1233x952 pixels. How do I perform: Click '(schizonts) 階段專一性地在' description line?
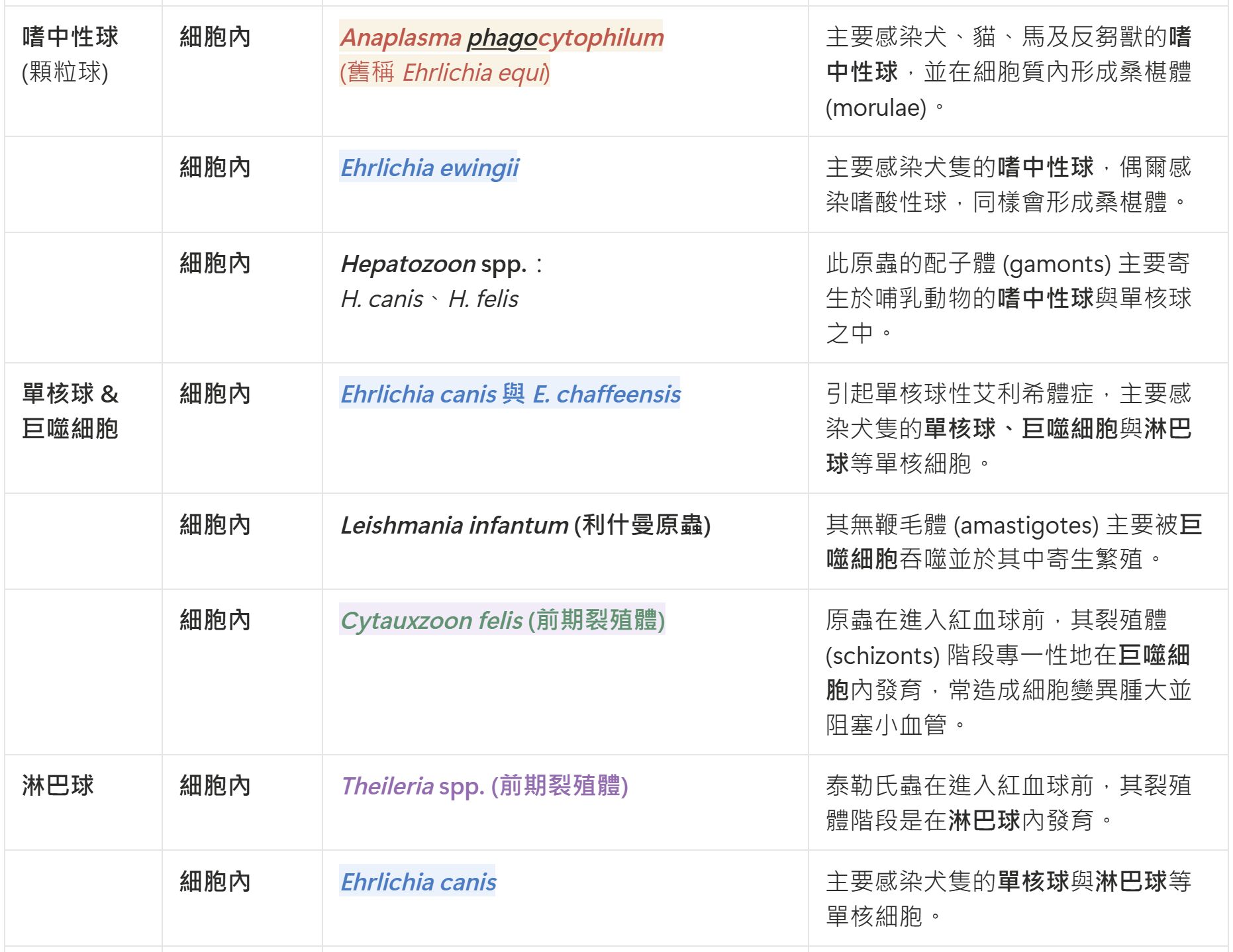pos(971,655)
